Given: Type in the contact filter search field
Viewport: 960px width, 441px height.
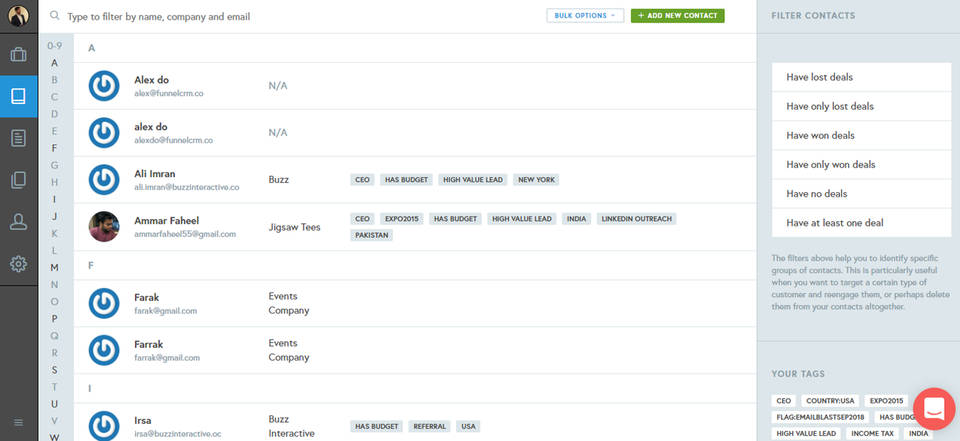Looking at the screenshot, I should click(x=300, y=17).
